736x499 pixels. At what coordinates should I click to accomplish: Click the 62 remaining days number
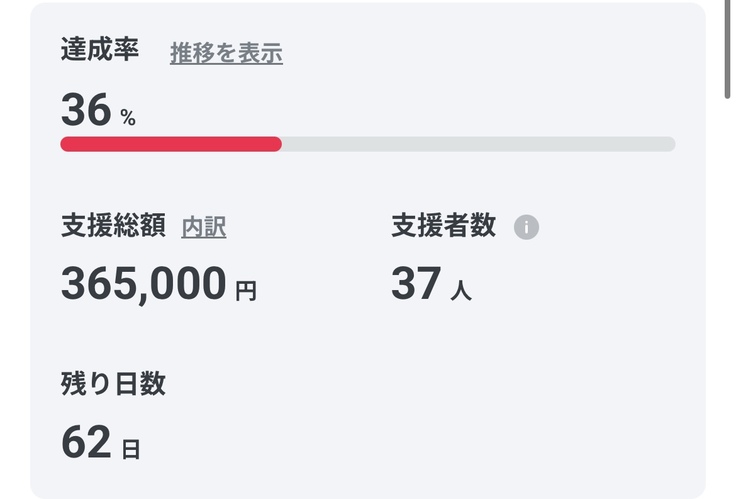click(x=86, y=442)
